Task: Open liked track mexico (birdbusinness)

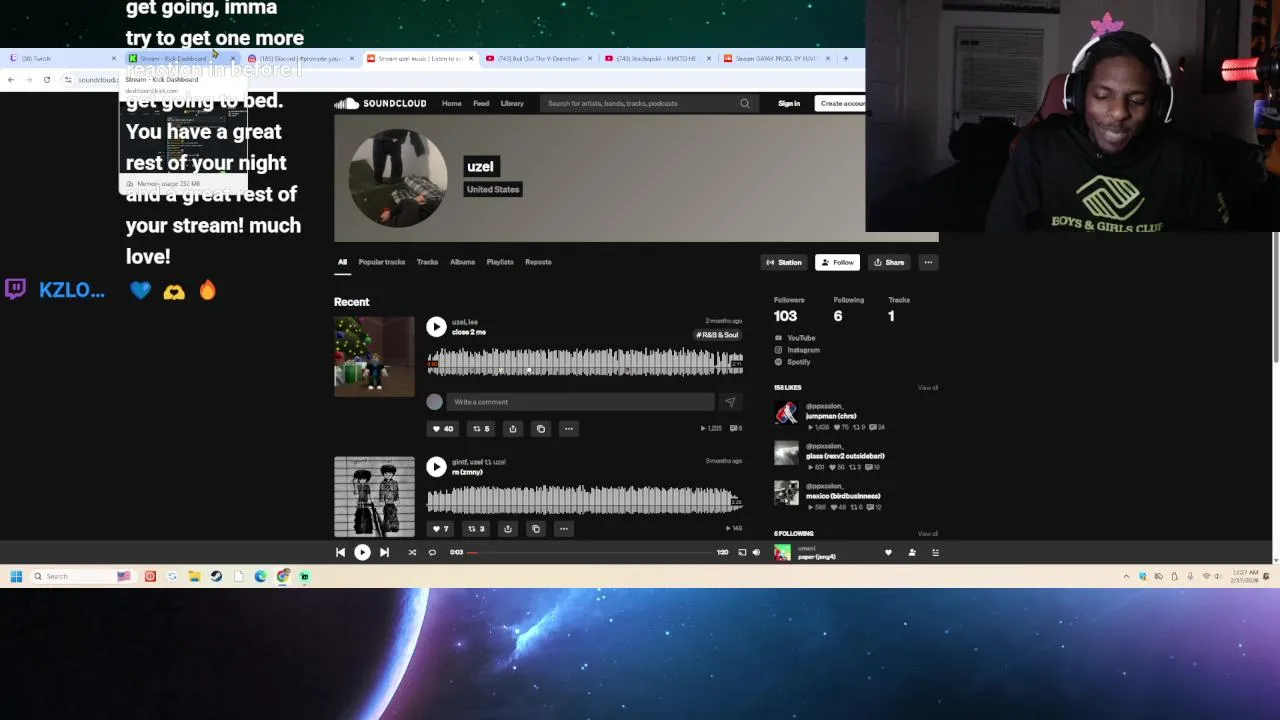Action: click(x=843, y=496)
